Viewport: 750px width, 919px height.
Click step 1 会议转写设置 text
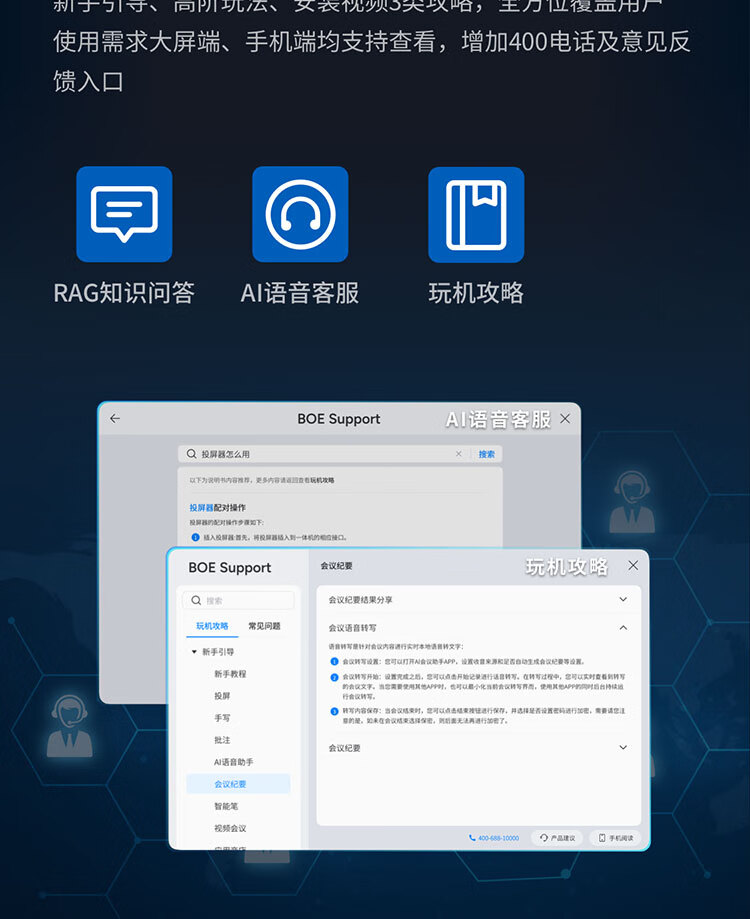[463, 662]
